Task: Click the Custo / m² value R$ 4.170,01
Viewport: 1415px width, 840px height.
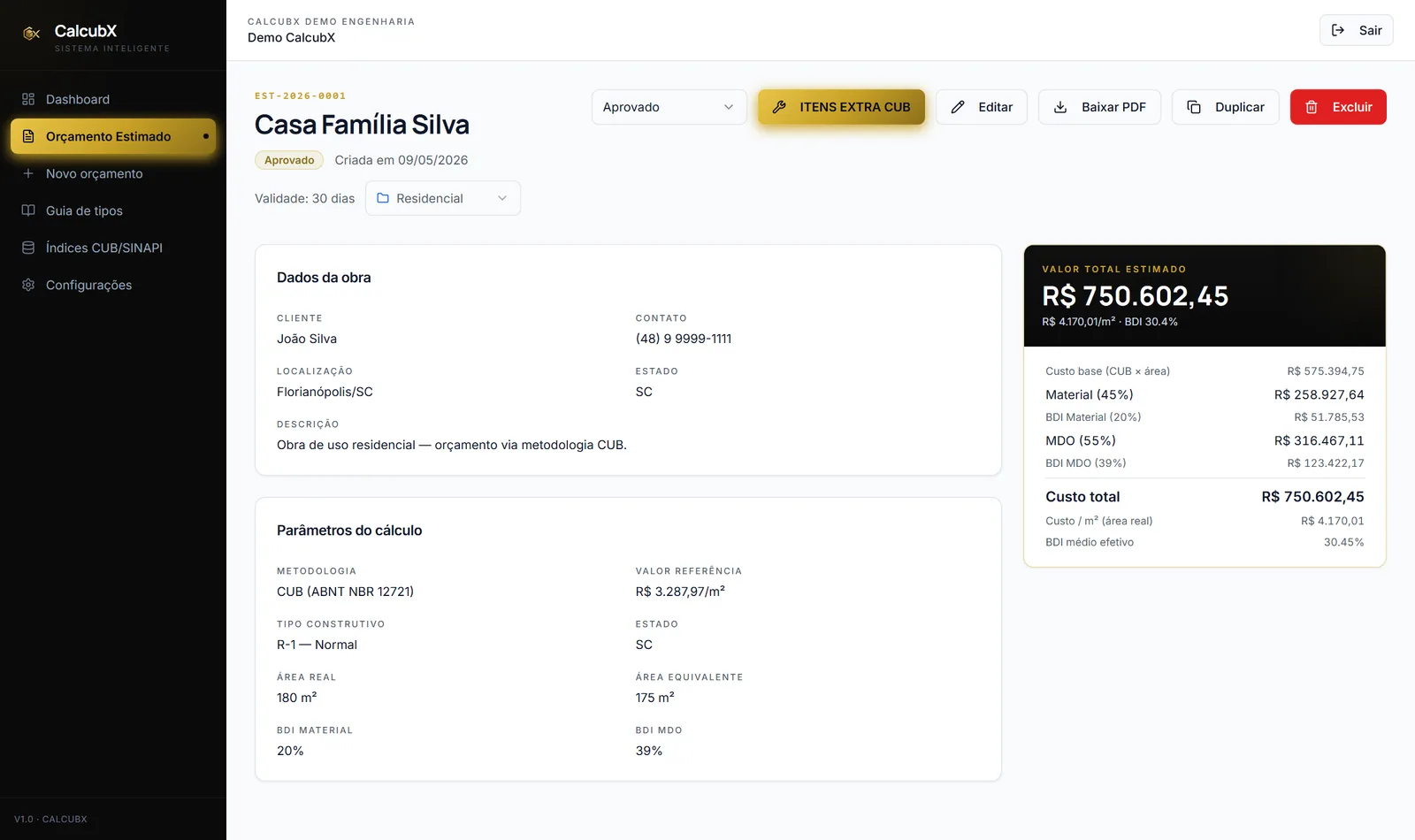Action: coord(1333,521)
